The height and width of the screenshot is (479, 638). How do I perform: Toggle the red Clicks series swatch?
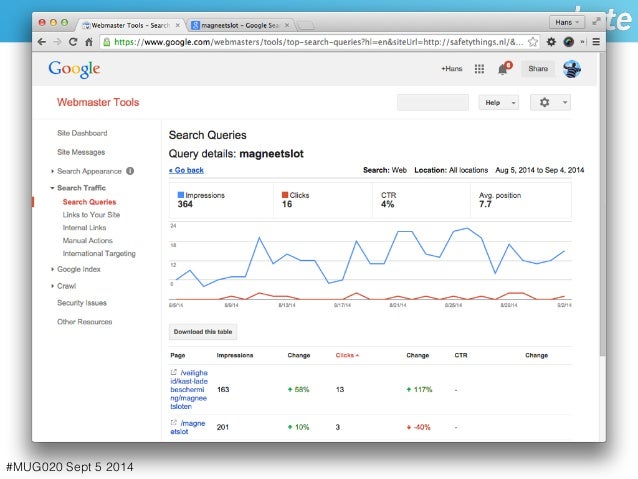[x=285, y=195]
